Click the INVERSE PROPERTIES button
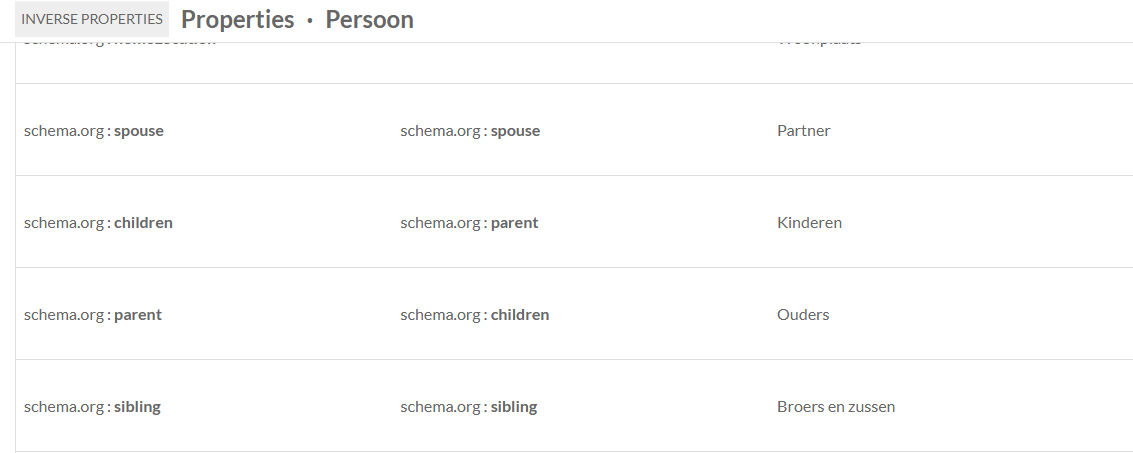The image size is (1133, 453). tap(92, 19)
